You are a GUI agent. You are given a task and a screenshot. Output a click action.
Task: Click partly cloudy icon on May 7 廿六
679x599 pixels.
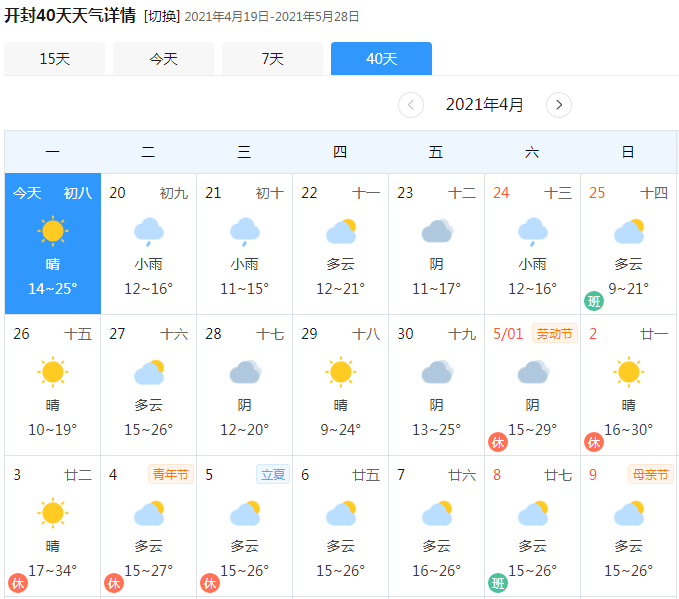pyautogui.click(x=437, y=514)
